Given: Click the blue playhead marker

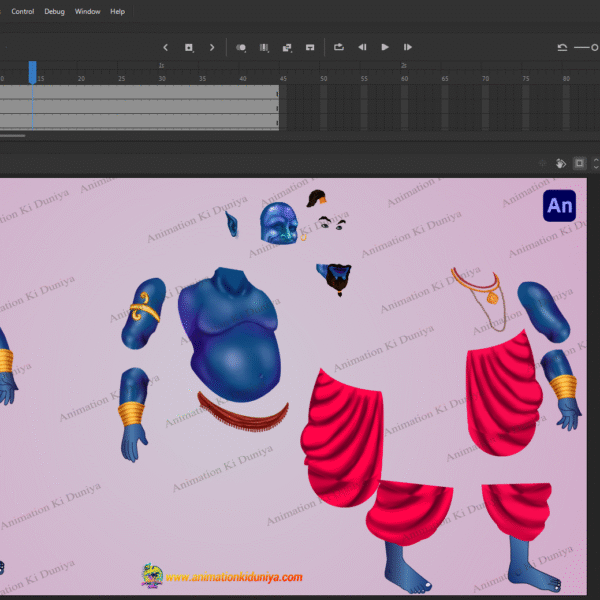Looking at the screenshot, I should click(x=33, y=72).
